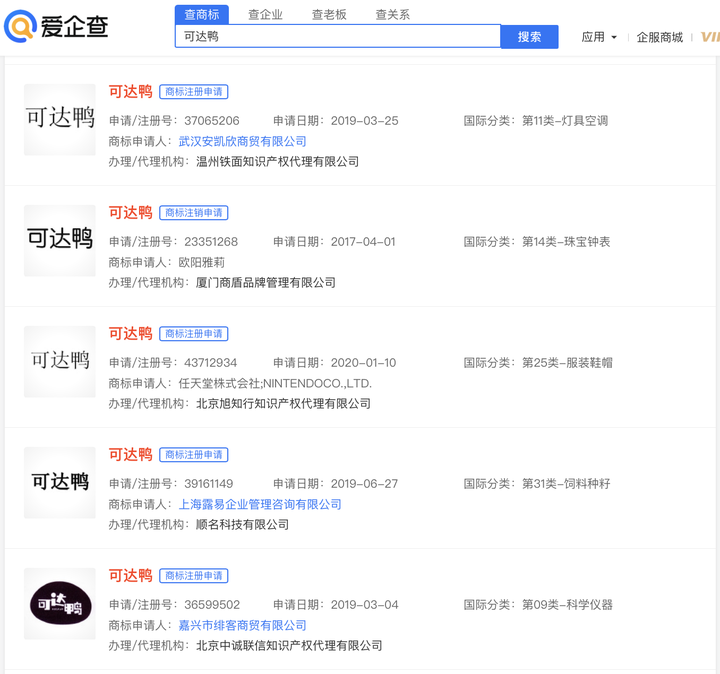Open 可达鸭 title of the 43712934 result
This screenshot has width=720, height=674.
[130, 333]
